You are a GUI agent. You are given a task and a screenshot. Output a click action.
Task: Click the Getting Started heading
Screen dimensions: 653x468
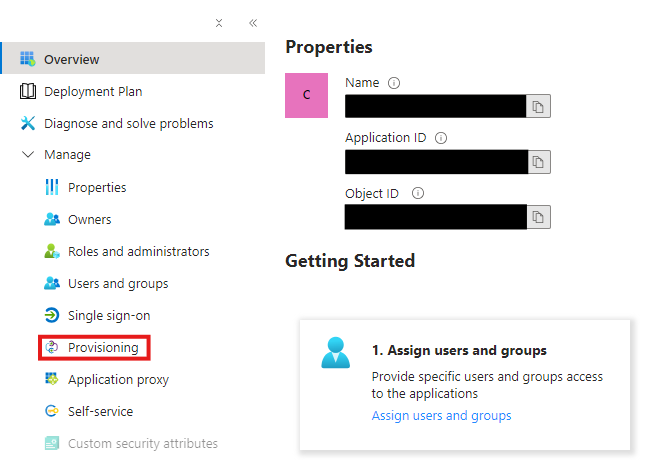(x=350, y=261)
